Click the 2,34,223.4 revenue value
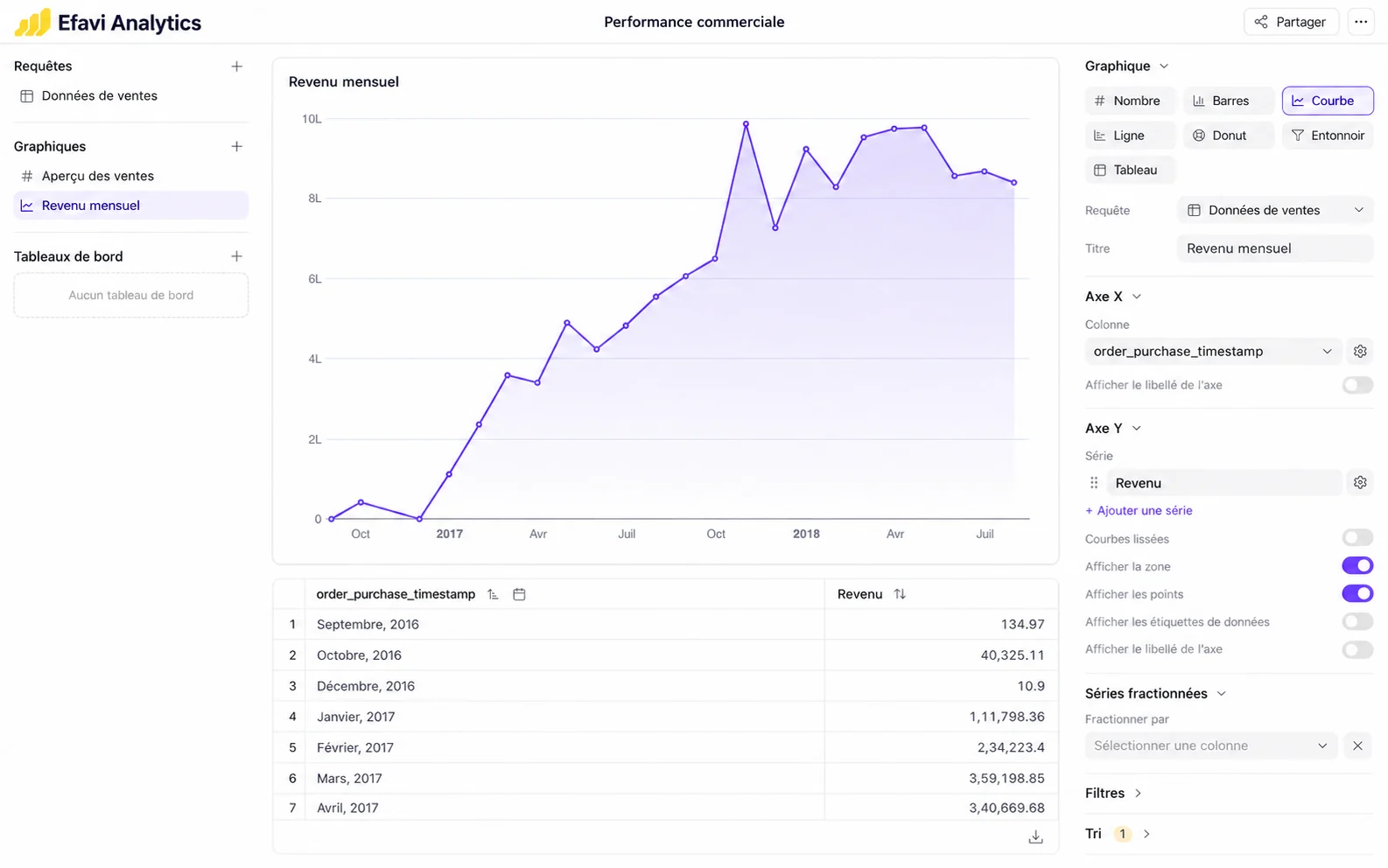This screenshot has width=1388, height=868. (1011, 748)
